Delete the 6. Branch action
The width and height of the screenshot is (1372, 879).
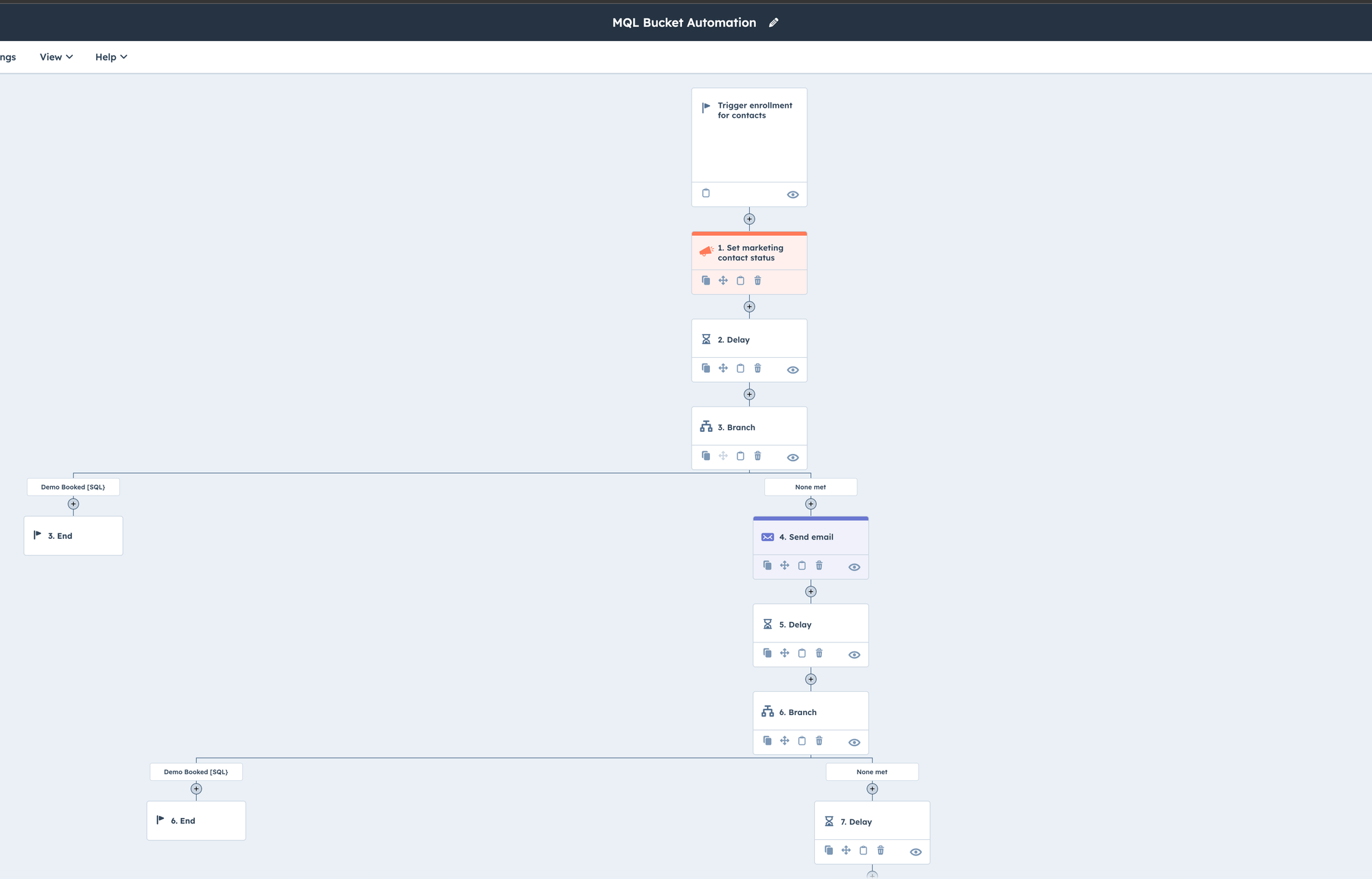(819, 740)
